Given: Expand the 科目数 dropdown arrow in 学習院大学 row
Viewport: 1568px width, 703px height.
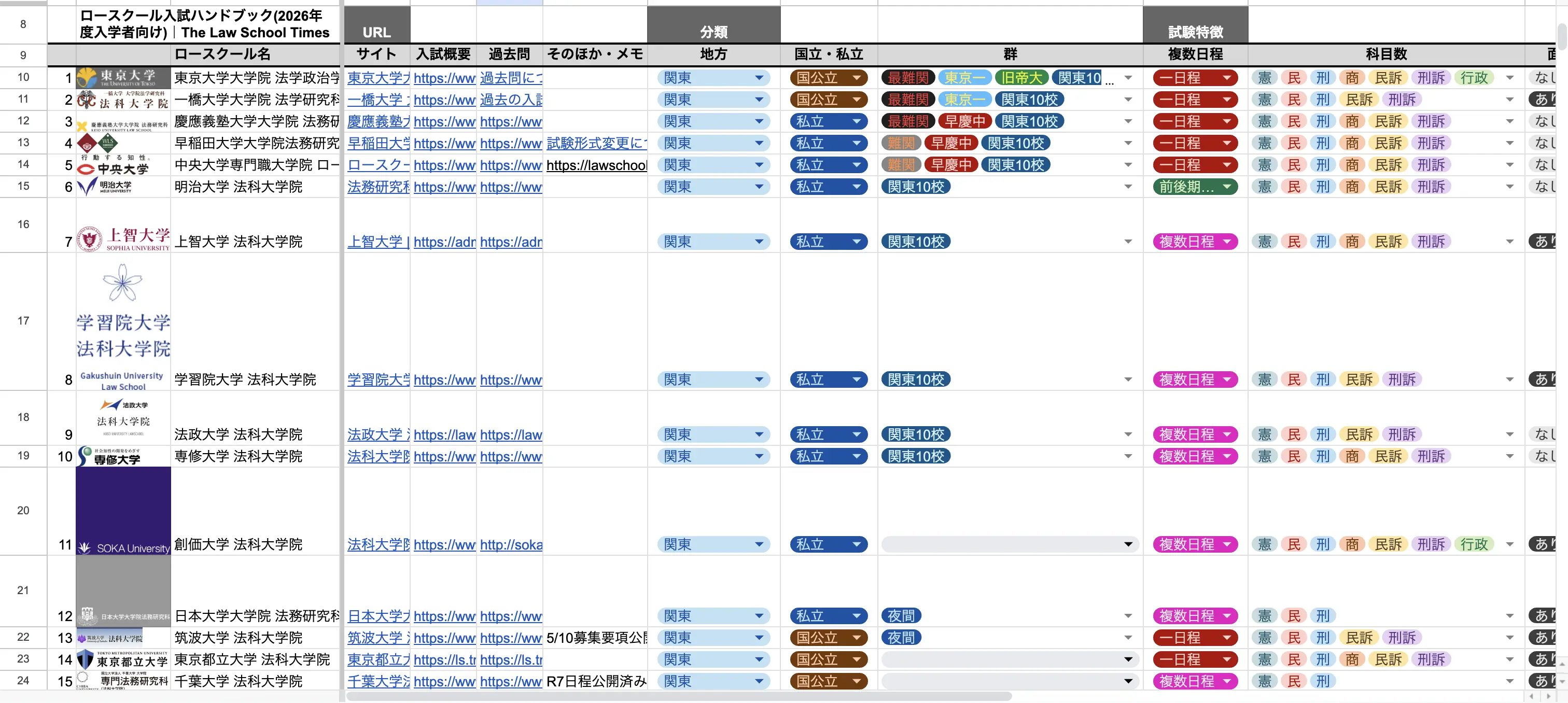Looking at the screenshot, I should click(1509, 380).
